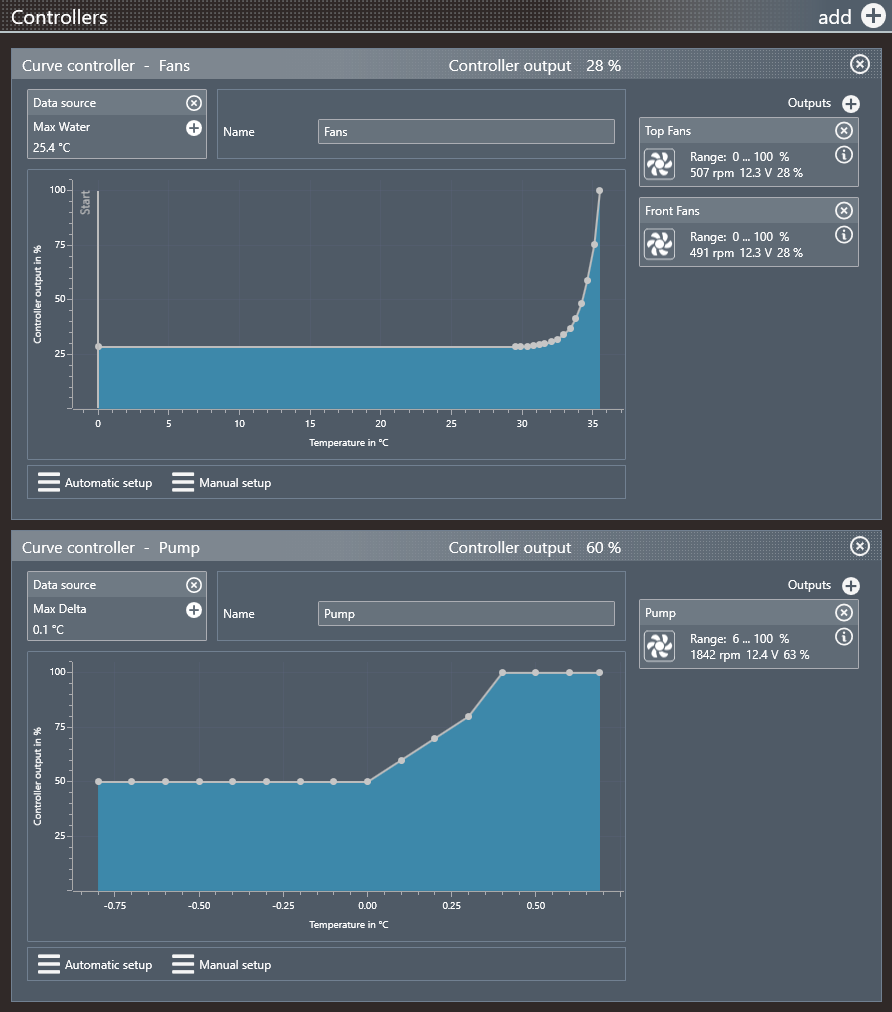This screenshot has height=1012, width=892.
Task: Close the Fans curve controller panel
Action: click(x=860, y=64)
